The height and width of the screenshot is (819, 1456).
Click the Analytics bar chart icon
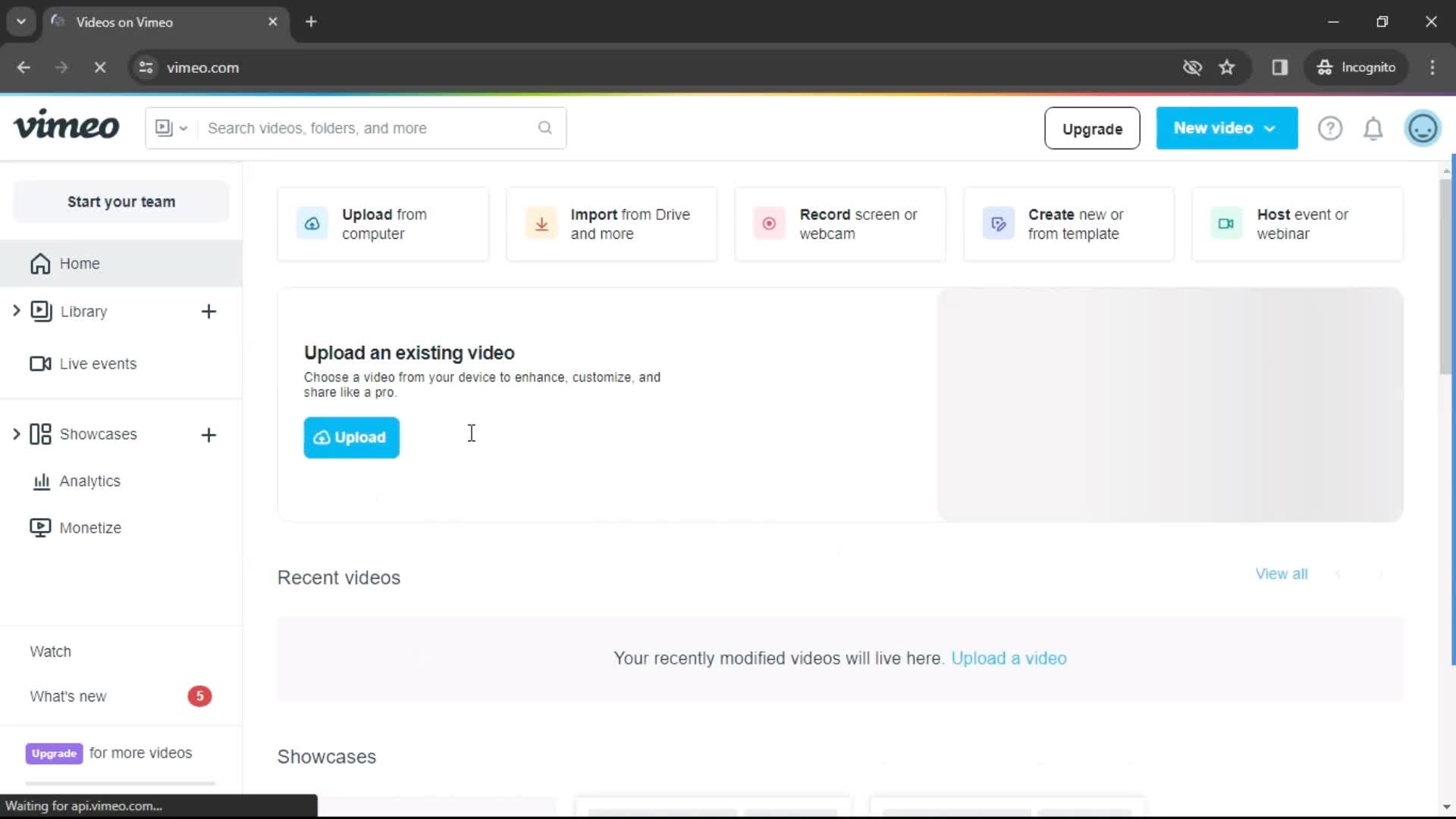42,482
